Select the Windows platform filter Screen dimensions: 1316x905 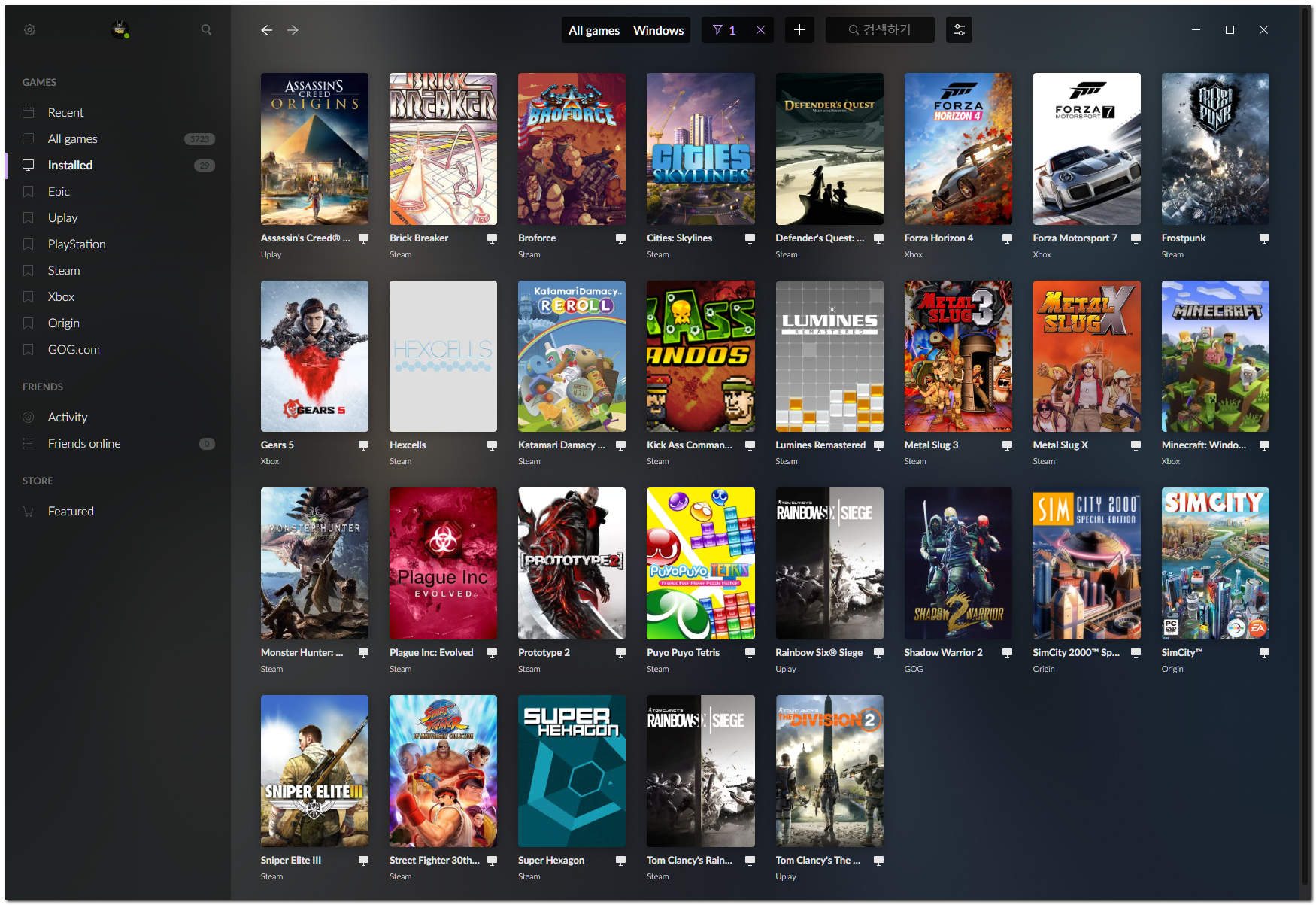tap(658, 30)
